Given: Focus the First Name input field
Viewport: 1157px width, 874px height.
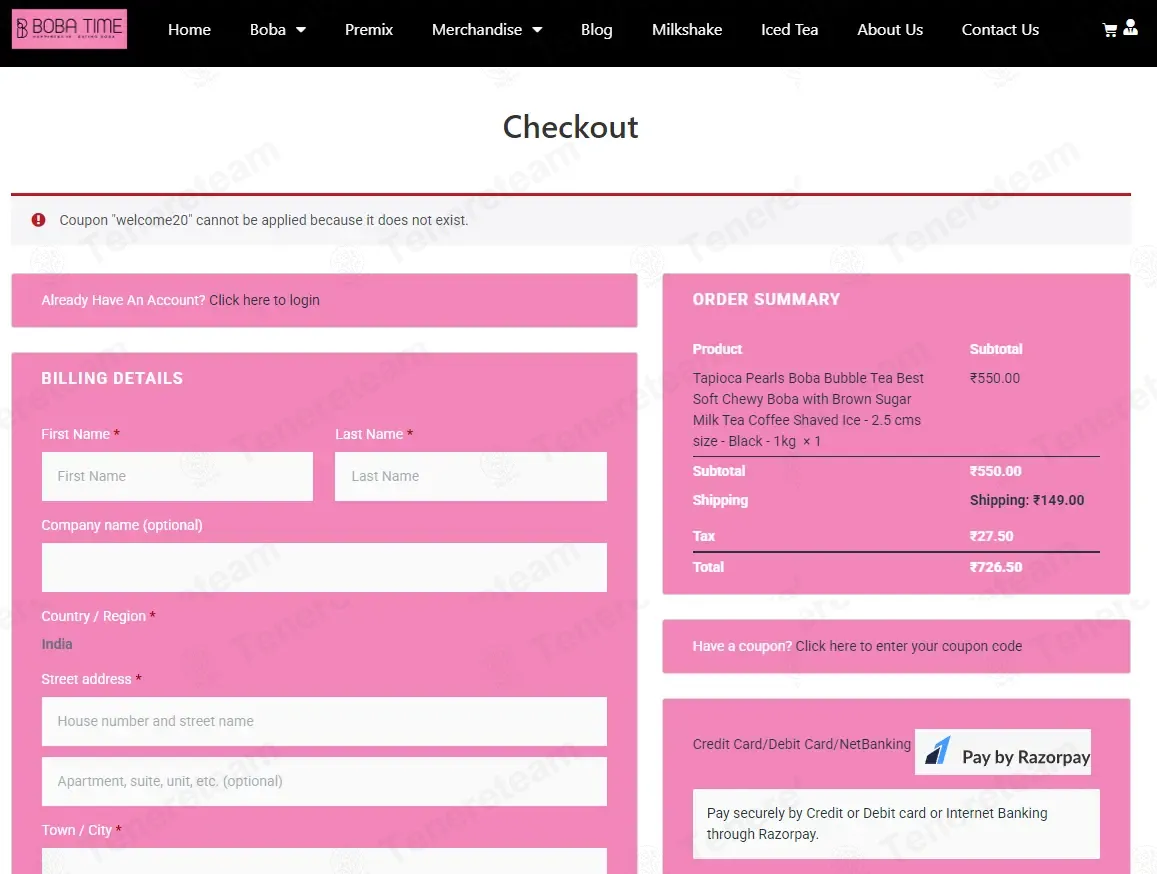Looking at the screenshot, I should [x=177, y=477].
